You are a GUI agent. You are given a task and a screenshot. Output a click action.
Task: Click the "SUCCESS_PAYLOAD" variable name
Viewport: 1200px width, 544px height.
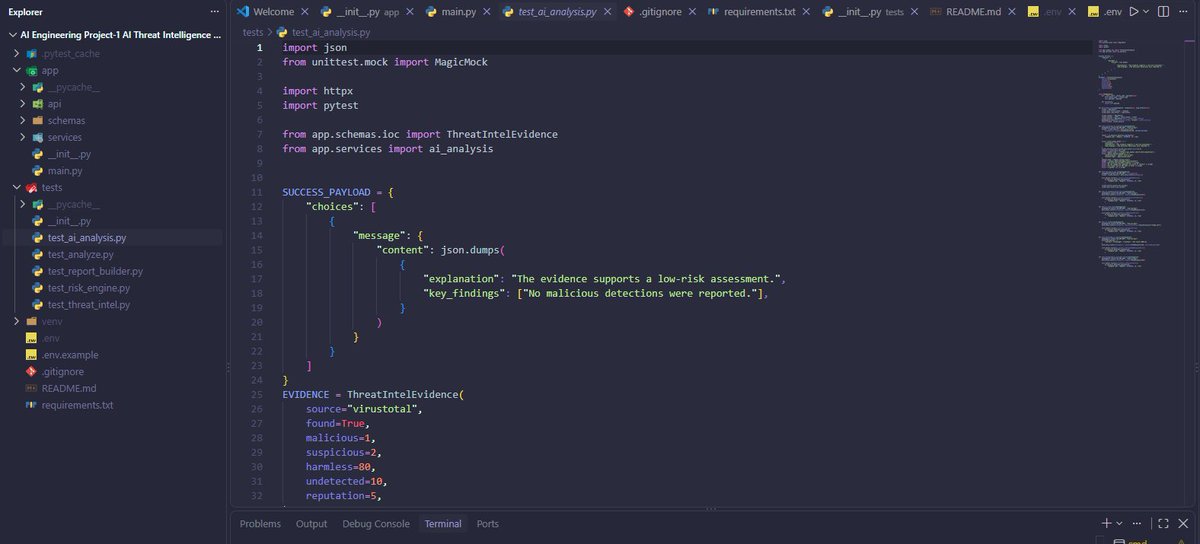pos(327,192)
